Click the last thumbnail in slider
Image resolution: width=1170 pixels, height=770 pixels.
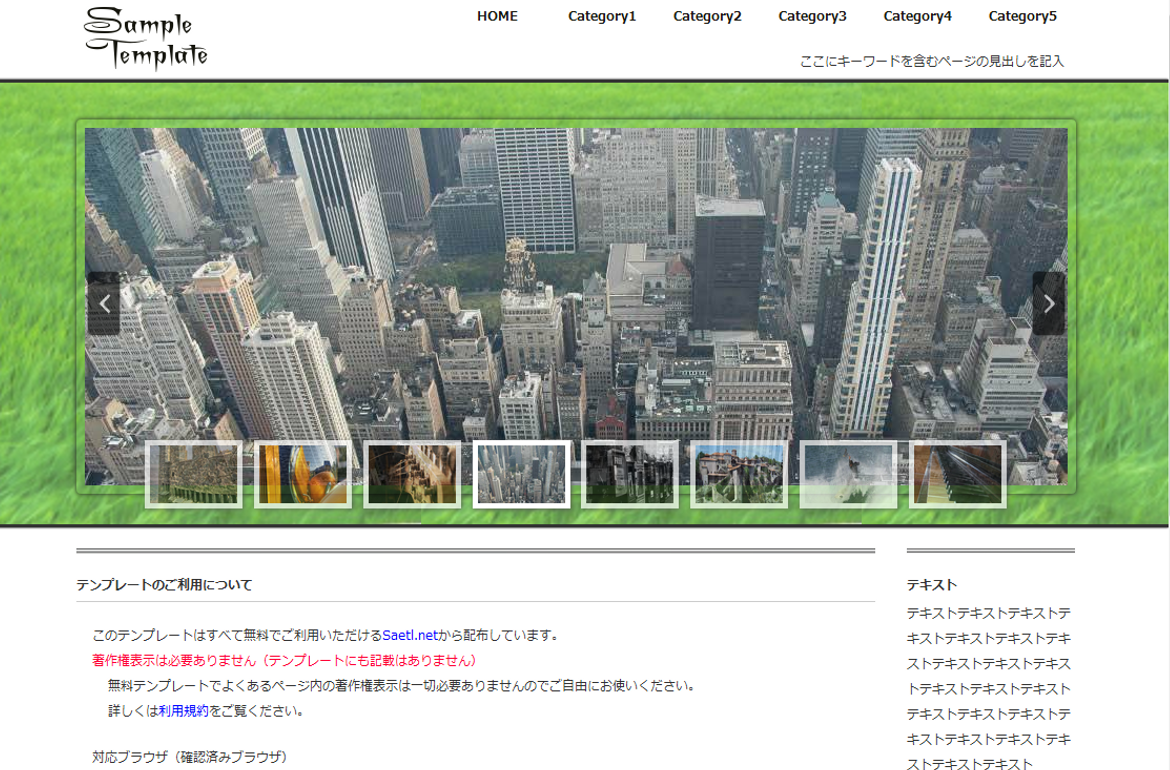tap(957, 474)
